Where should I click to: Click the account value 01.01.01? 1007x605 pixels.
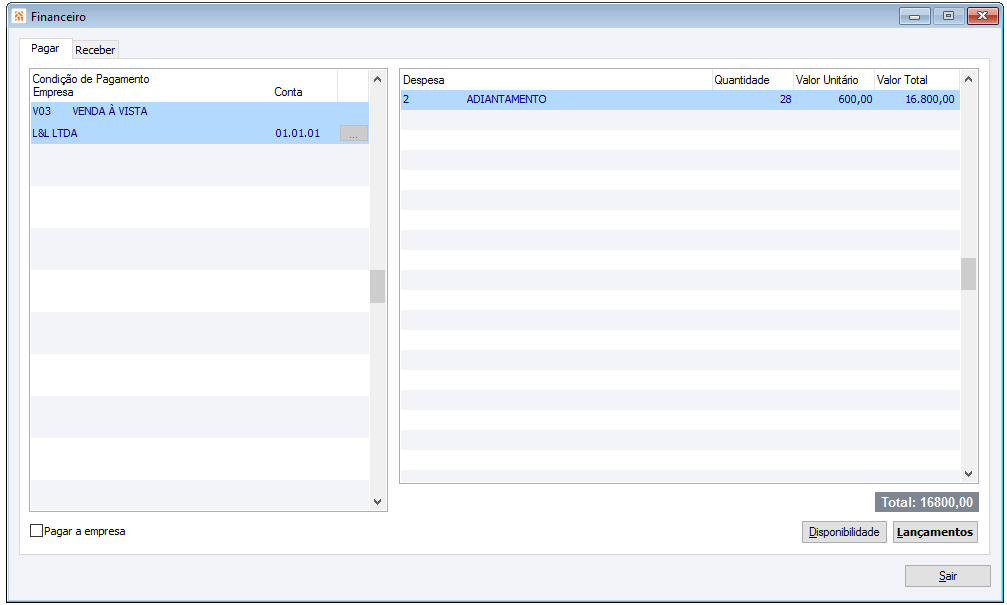tap(297, 133)
